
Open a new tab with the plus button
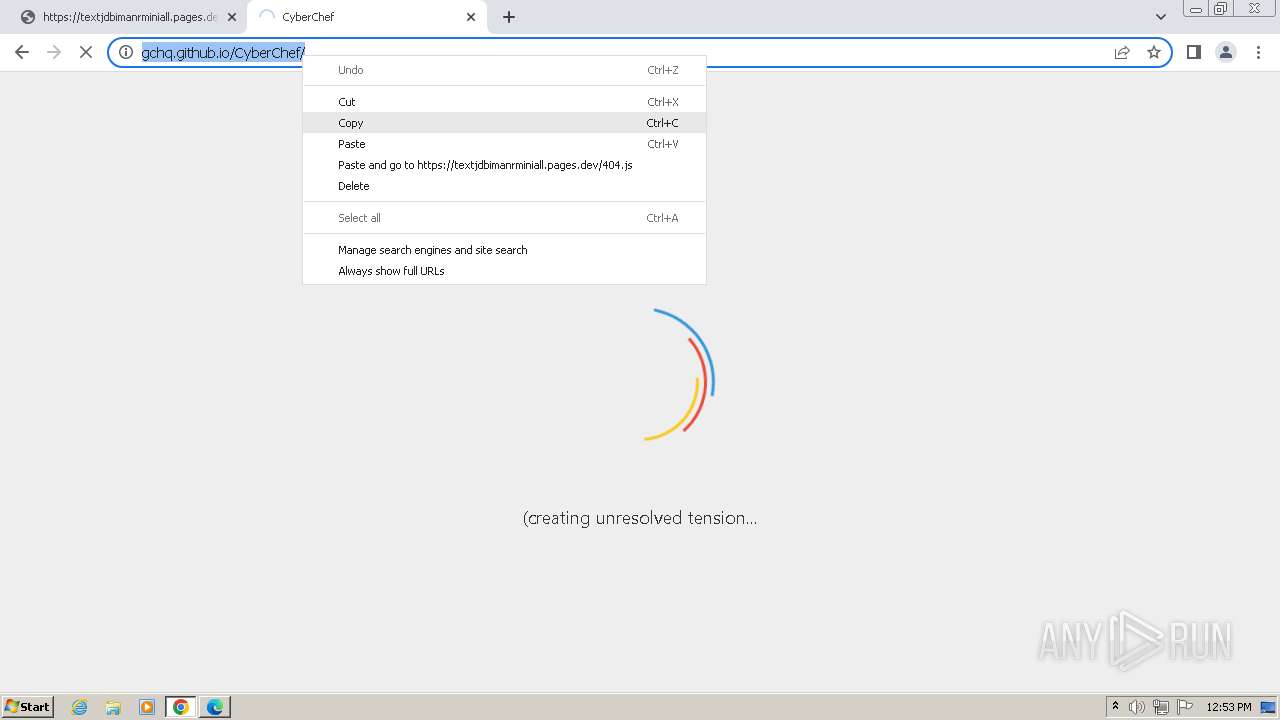point(509,17)
